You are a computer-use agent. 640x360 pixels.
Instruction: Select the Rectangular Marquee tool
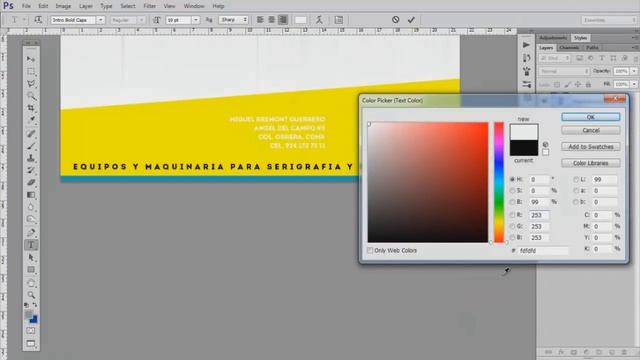31,71
